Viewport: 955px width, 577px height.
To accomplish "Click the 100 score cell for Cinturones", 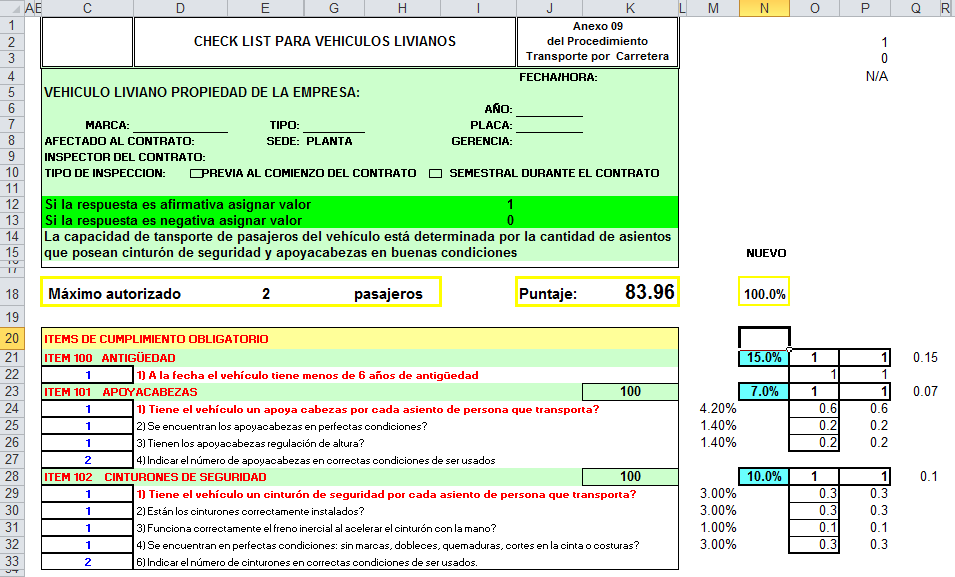I will (629, 478).
